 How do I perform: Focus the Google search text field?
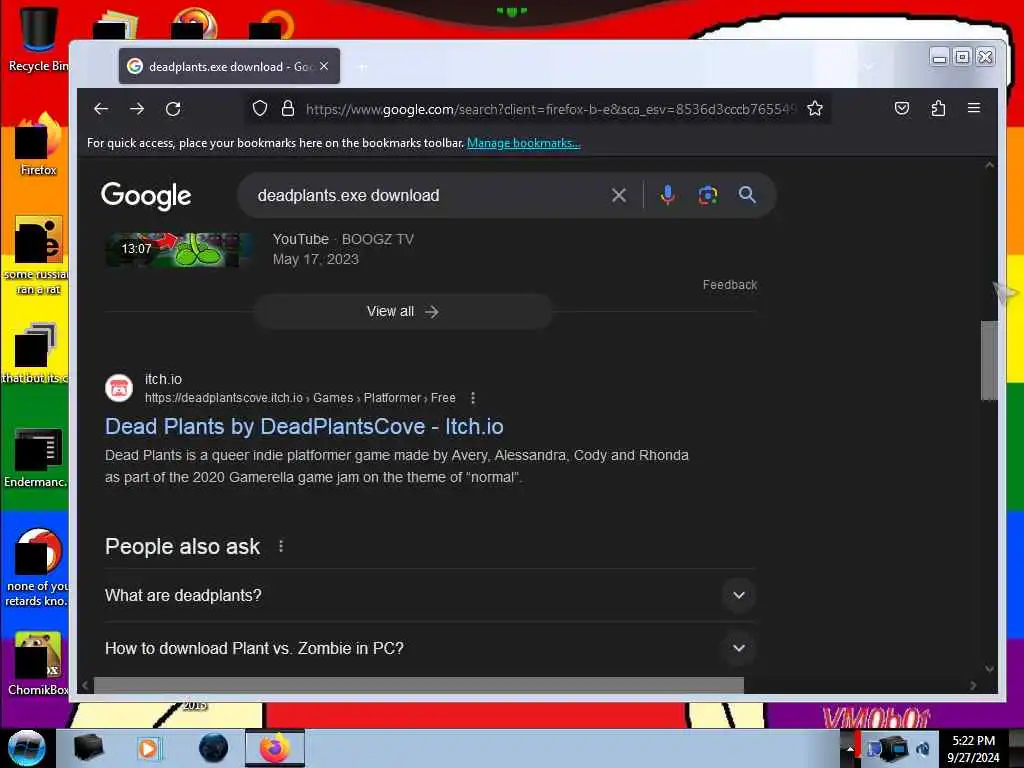coord(428,195)
